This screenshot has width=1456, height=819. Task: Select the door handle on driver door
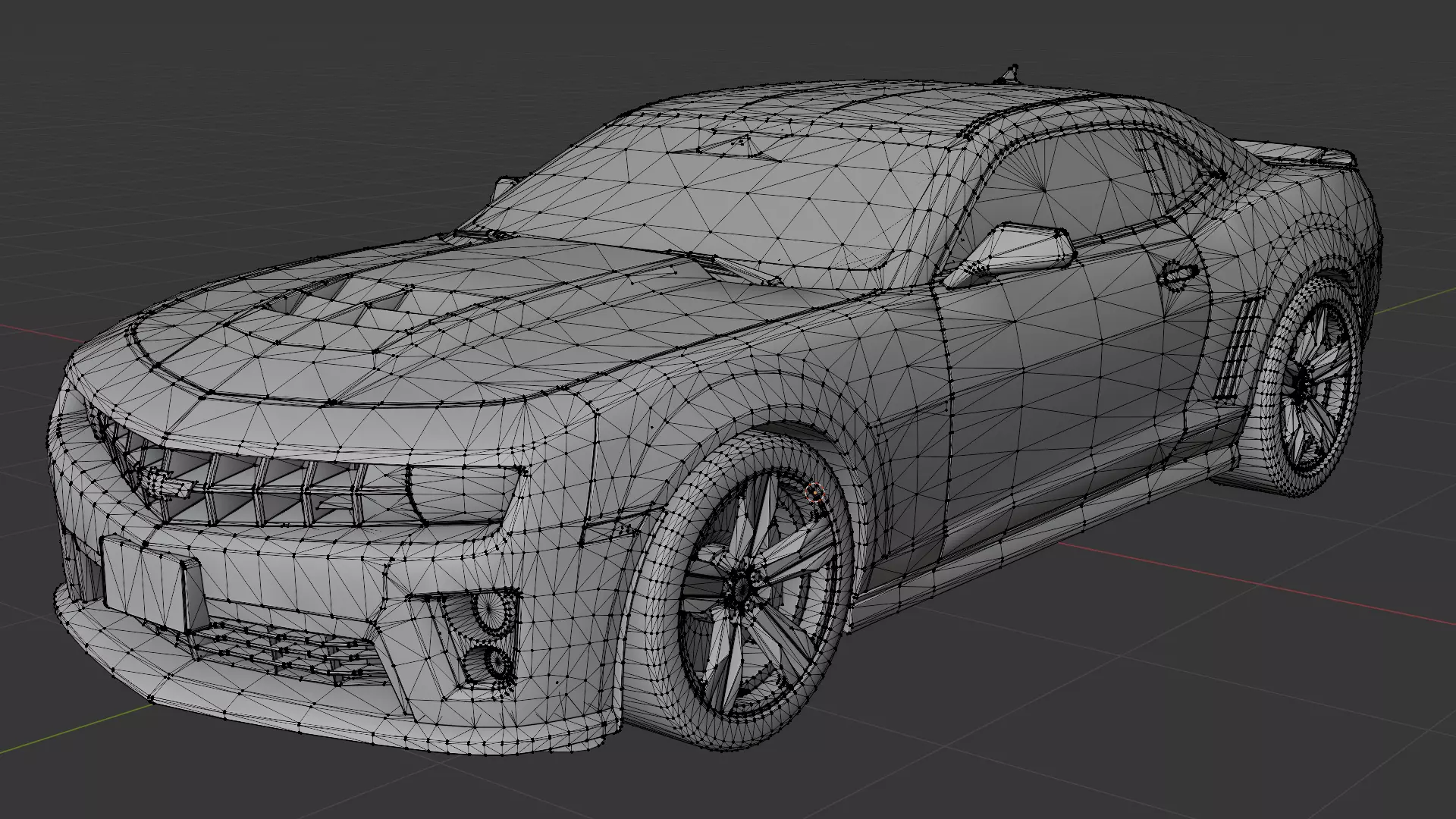pyautogui.click(x=1178, y=273)
